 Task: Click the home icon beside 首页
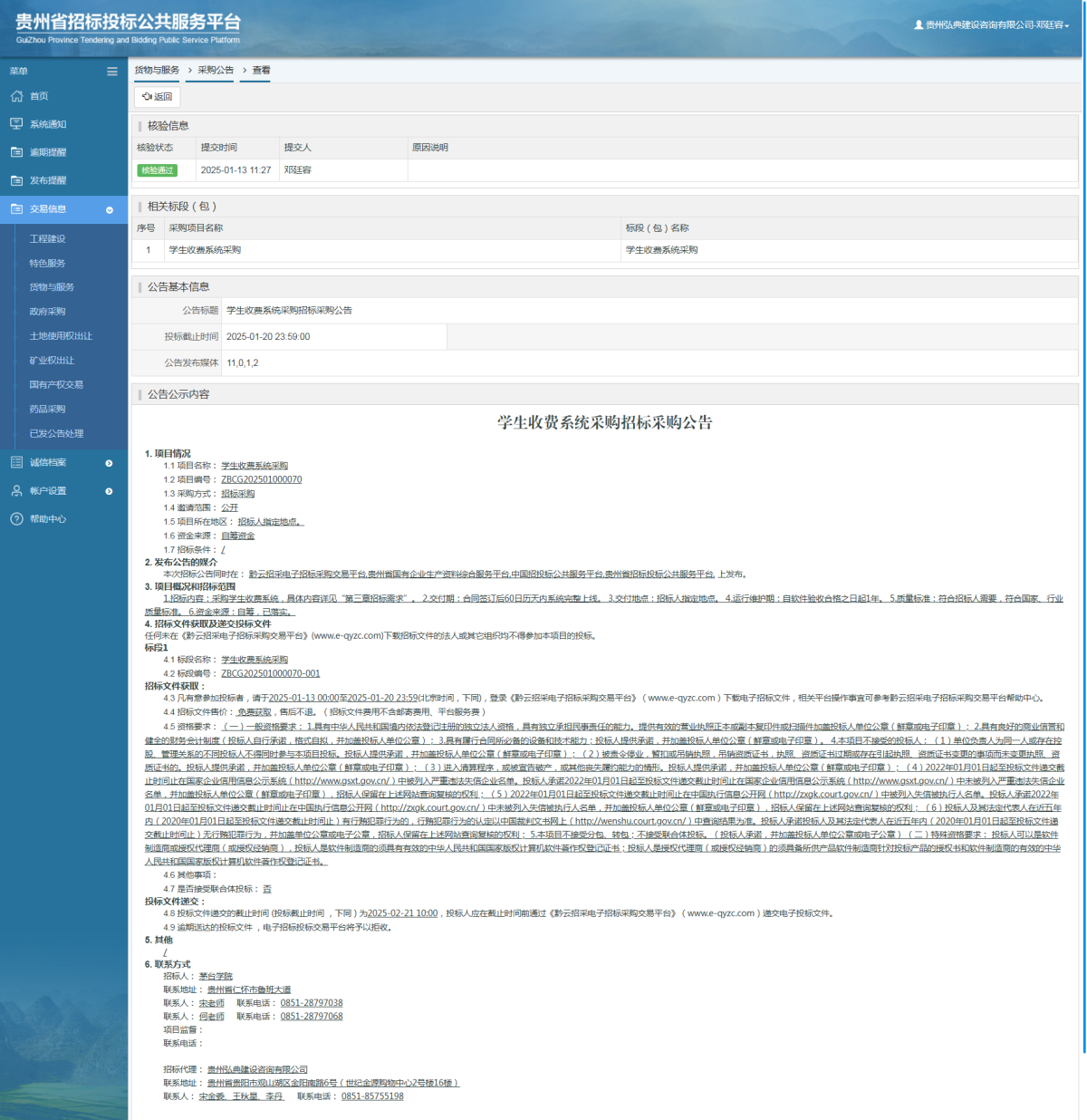pos(16,96)
